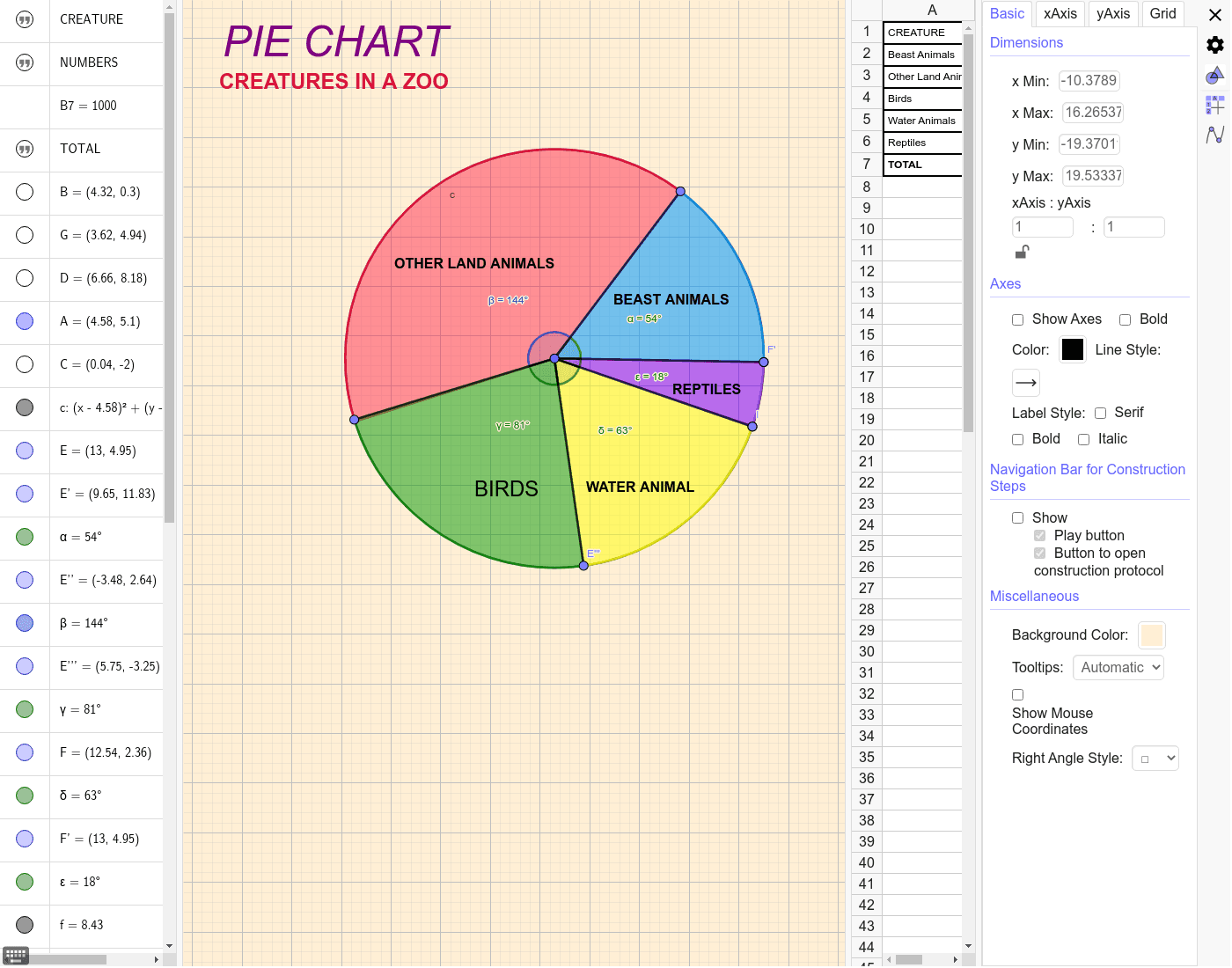Click the quote icon next to NUMBERS

click(x=24, y=62)
